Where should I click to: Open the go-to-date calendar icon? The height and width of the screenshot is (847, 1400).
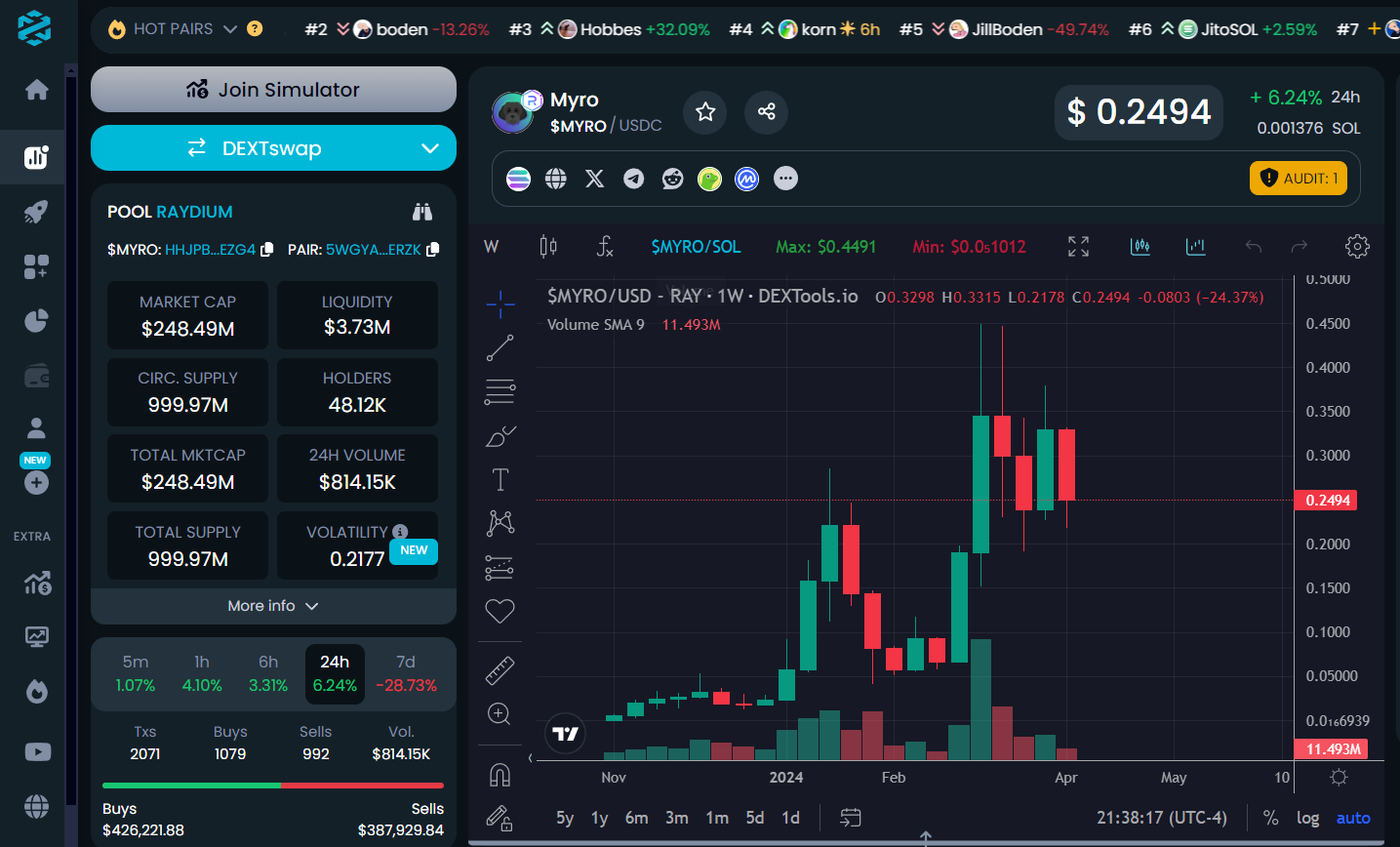850,818
